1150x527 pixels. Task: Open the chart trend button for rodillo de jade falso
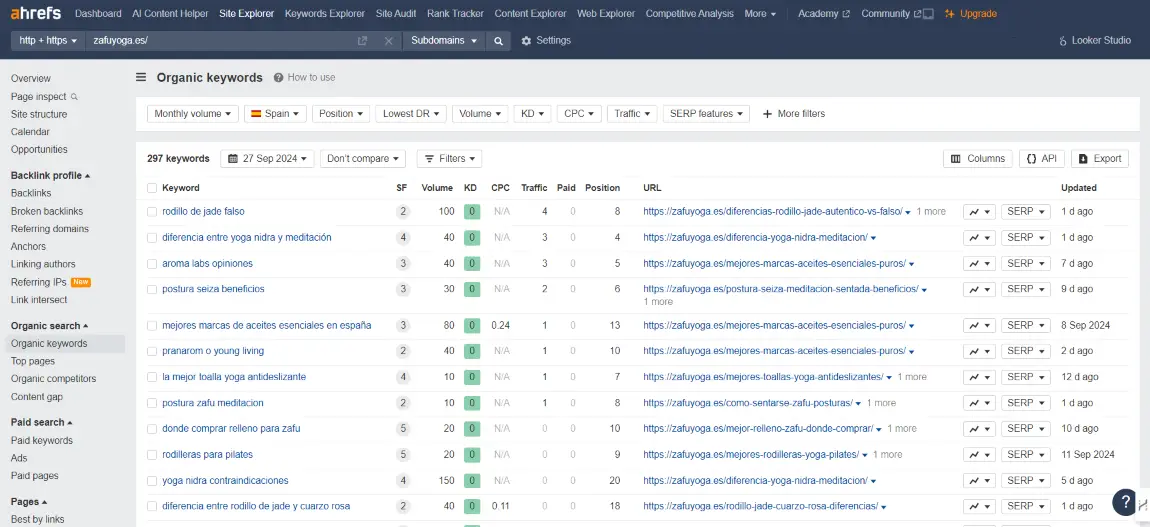(979, 211)
